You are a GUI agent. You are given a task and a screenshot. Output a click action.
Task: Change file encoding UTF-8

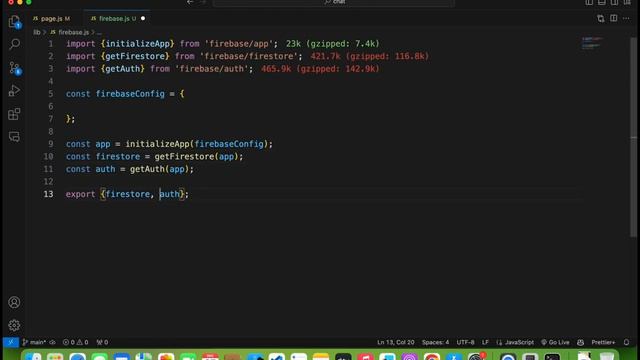465,342
